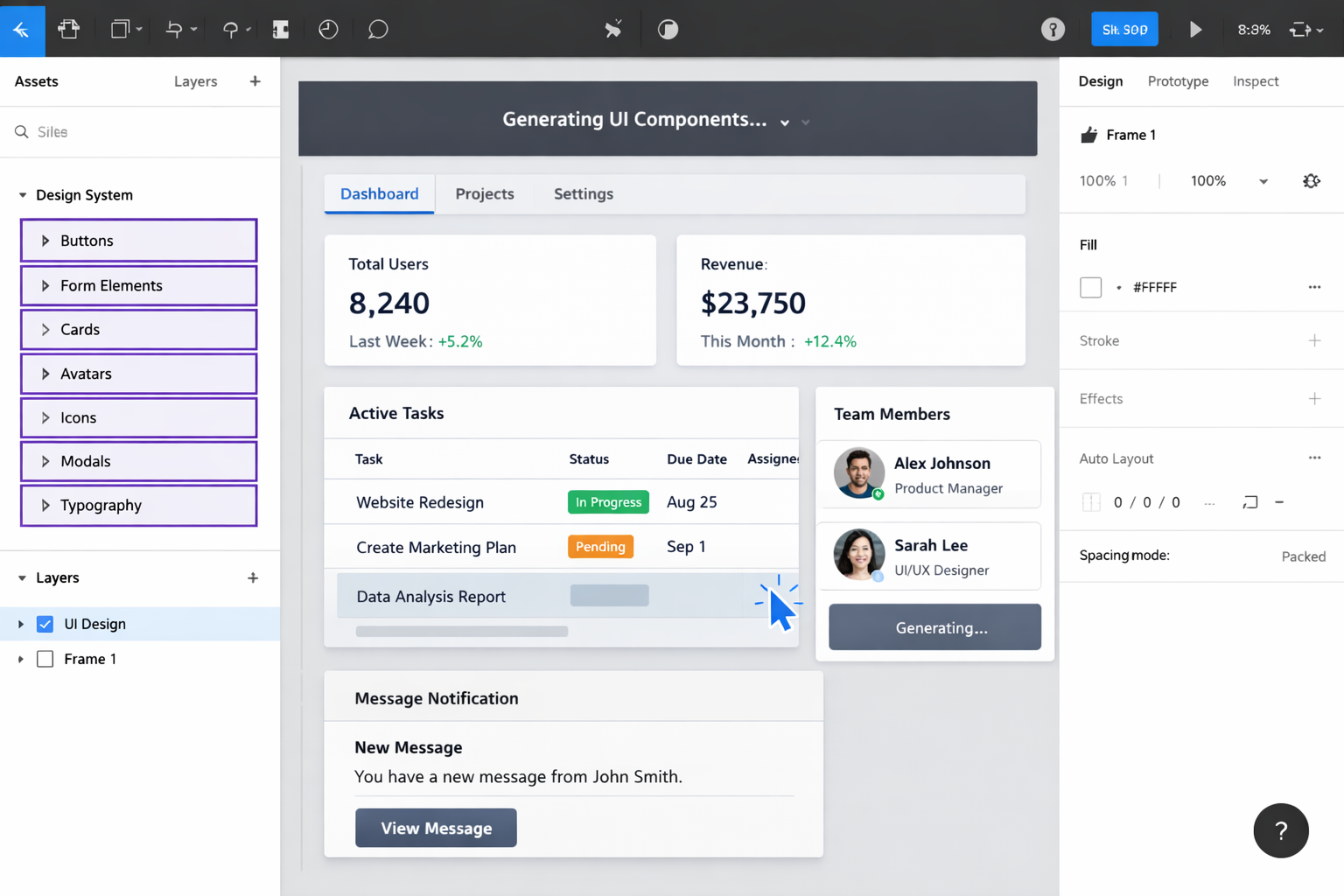1344x896 pixels.
Task: Click the search magnifier icon
Action: 22,132
